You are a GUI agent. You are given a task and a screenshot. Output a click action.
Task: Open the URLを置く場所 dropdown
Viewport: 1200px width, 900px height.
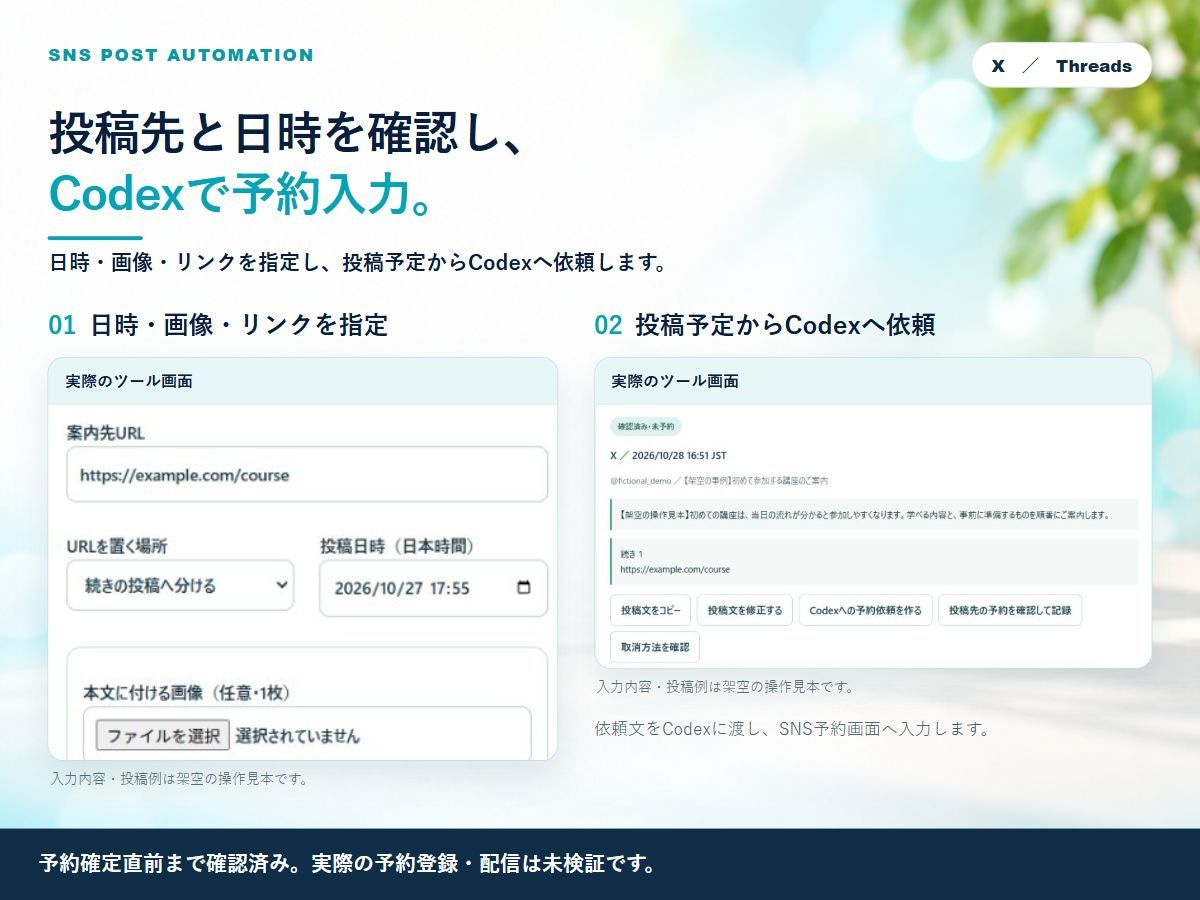180,586
